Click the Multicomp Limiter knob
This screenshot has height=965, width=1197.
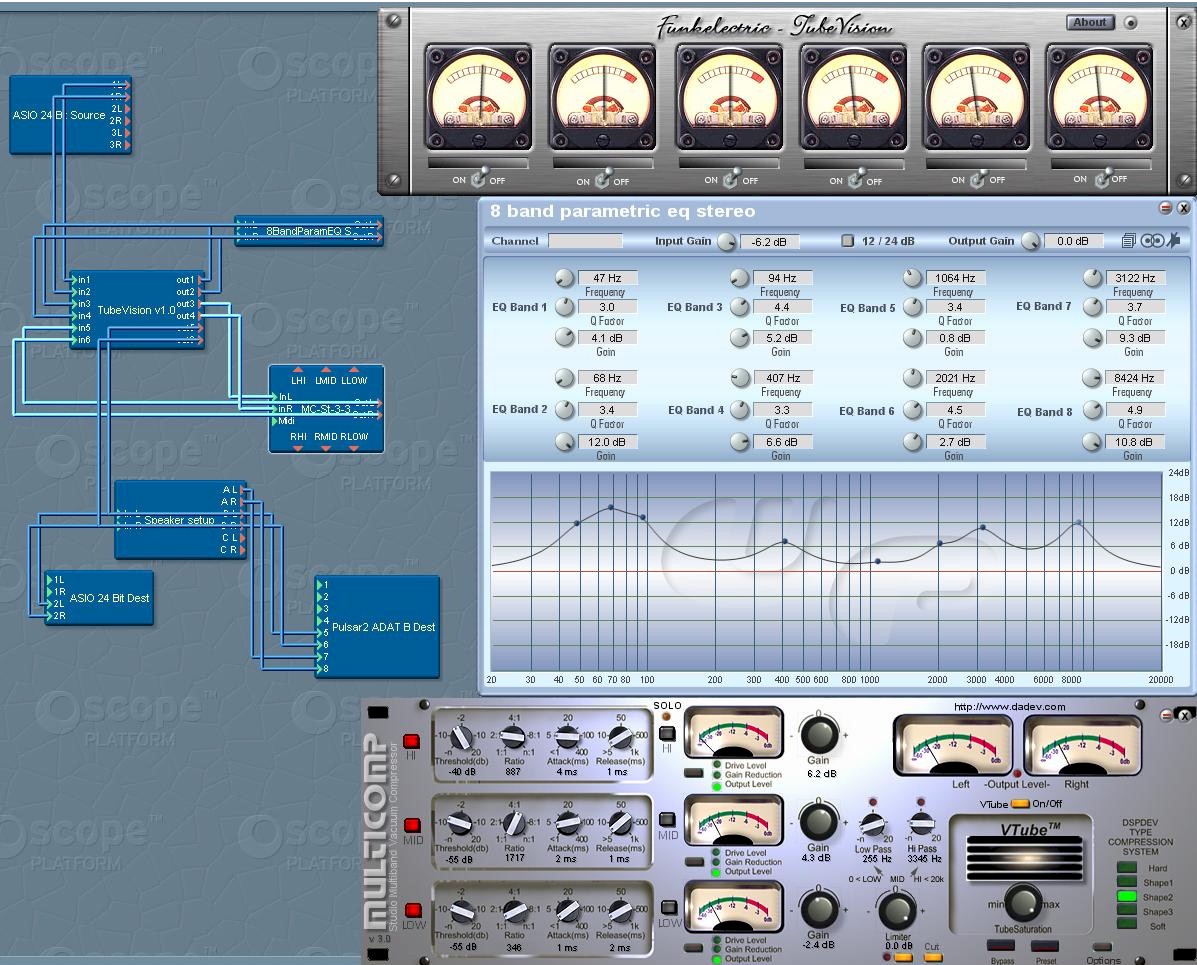[898, 911]
